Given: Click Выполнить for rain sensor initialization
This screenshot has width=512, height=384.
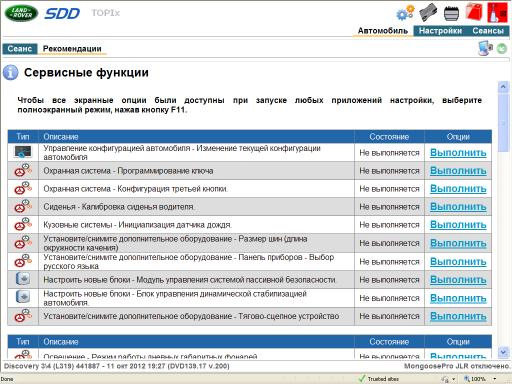Looking at the screenshot, I should point(458,225).
